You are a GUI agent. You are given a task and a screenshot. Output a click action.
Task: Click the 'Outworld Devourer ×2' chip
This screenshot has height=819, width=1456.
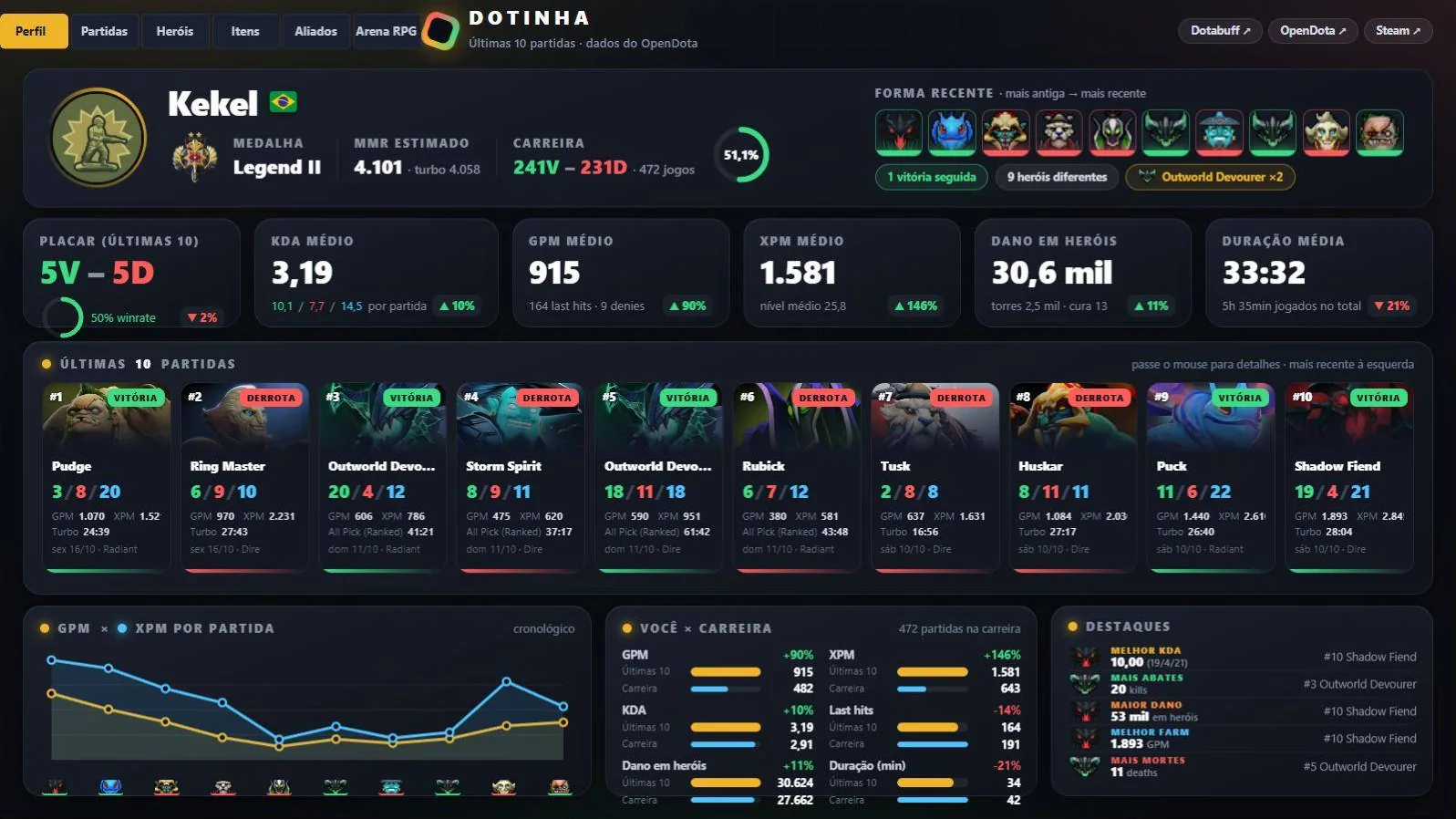pyautogui.click(x=1211, y=177)
